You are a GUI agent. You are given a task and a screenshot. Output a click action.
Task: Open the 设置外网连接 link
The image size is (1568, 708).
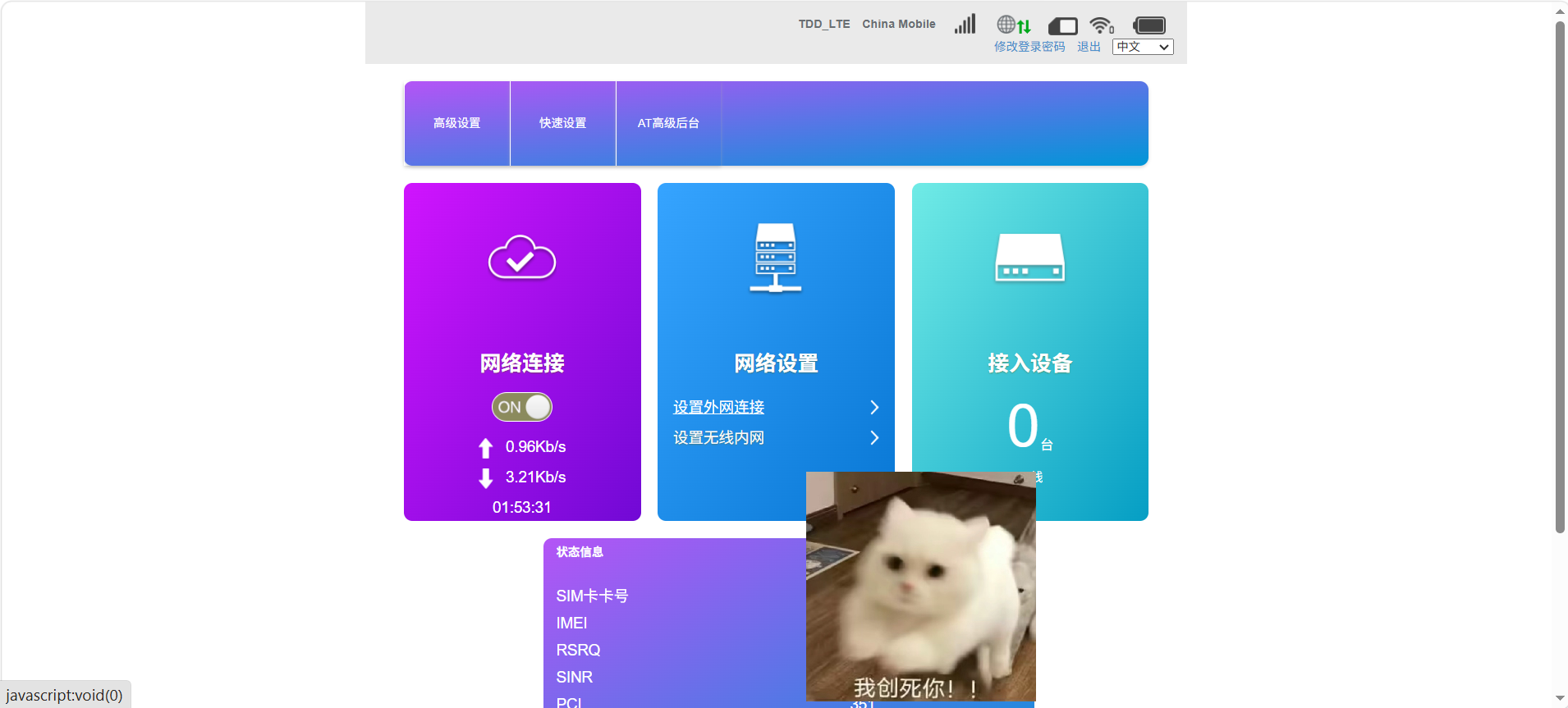[x=719, y=407]
